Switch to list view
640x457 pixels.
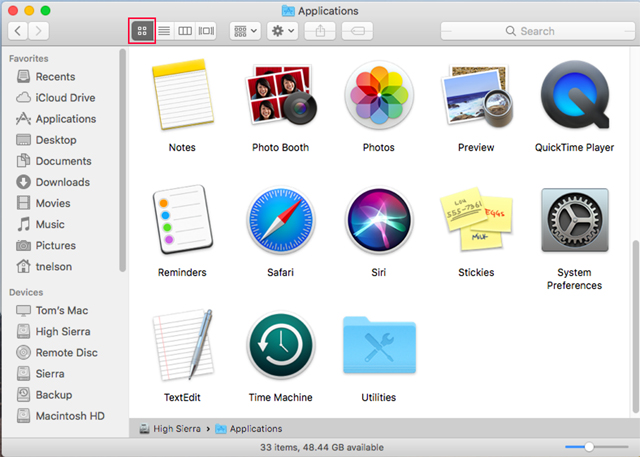click(x=164, y=31)
